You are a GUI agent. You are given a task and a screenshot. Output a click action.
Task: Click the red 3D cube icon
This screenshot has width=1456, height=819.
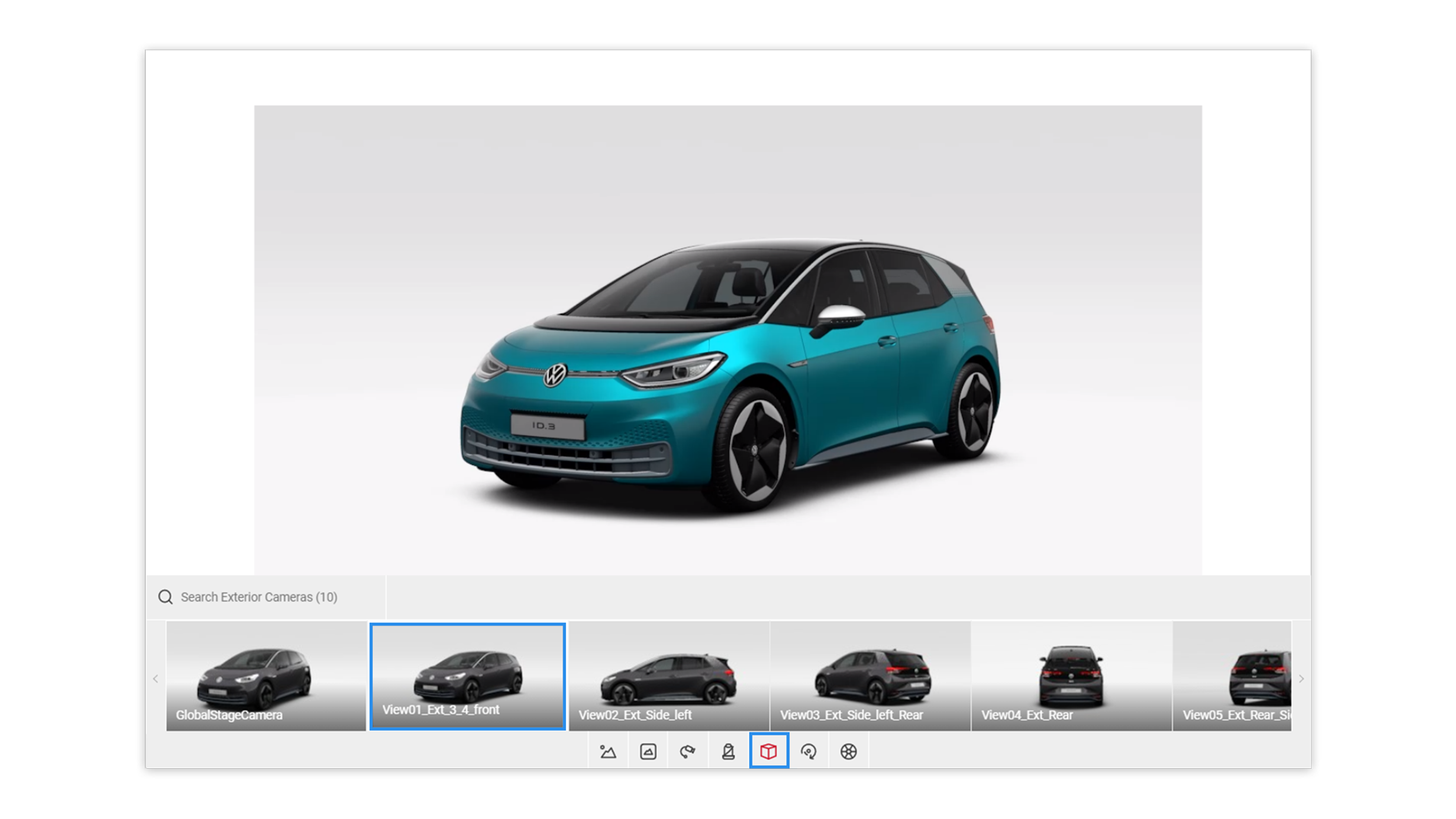(768, 751)
